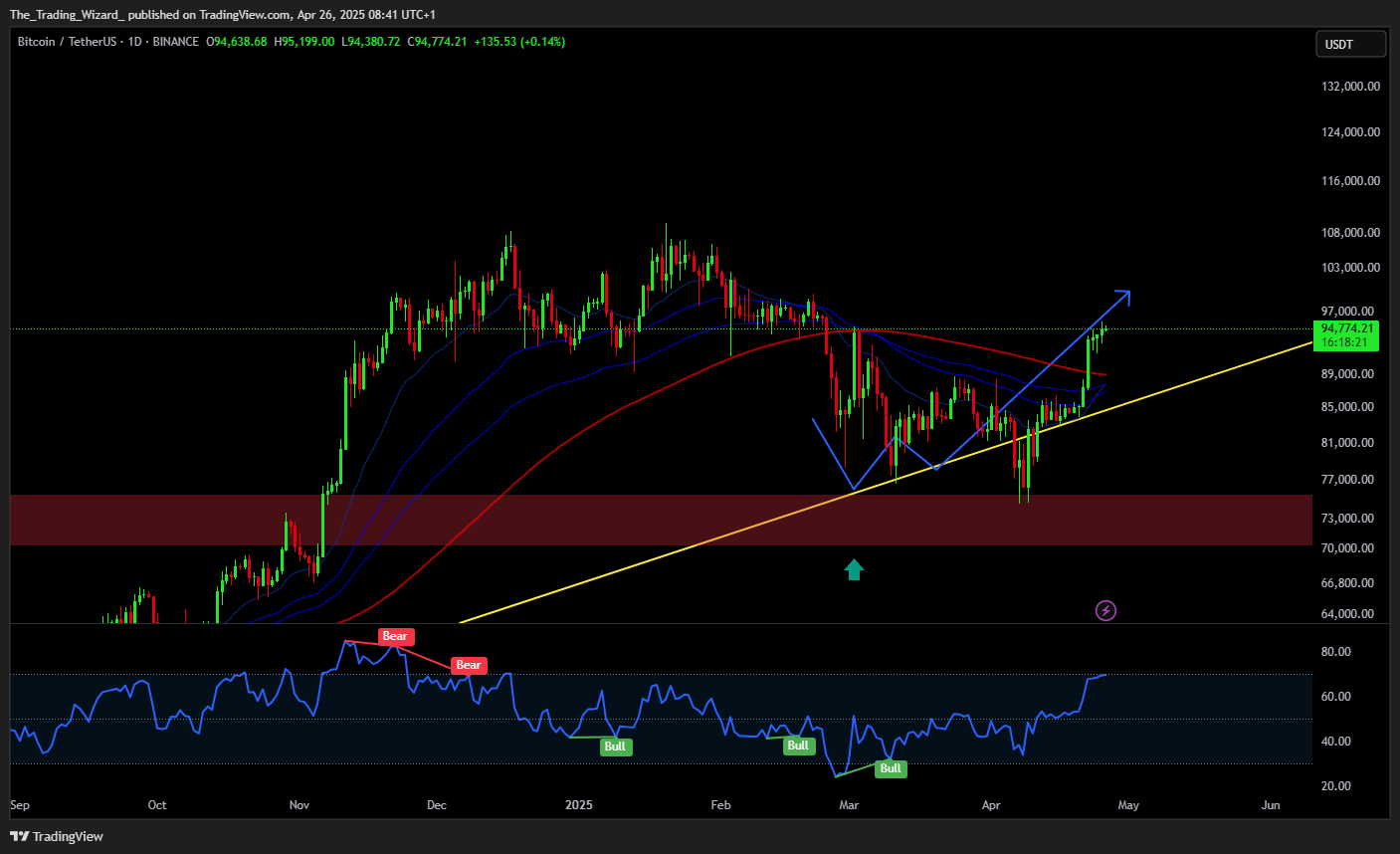Click the RSI 40.00 scale label
This screenshot has width=1400, height=854.
point(1335,742)
